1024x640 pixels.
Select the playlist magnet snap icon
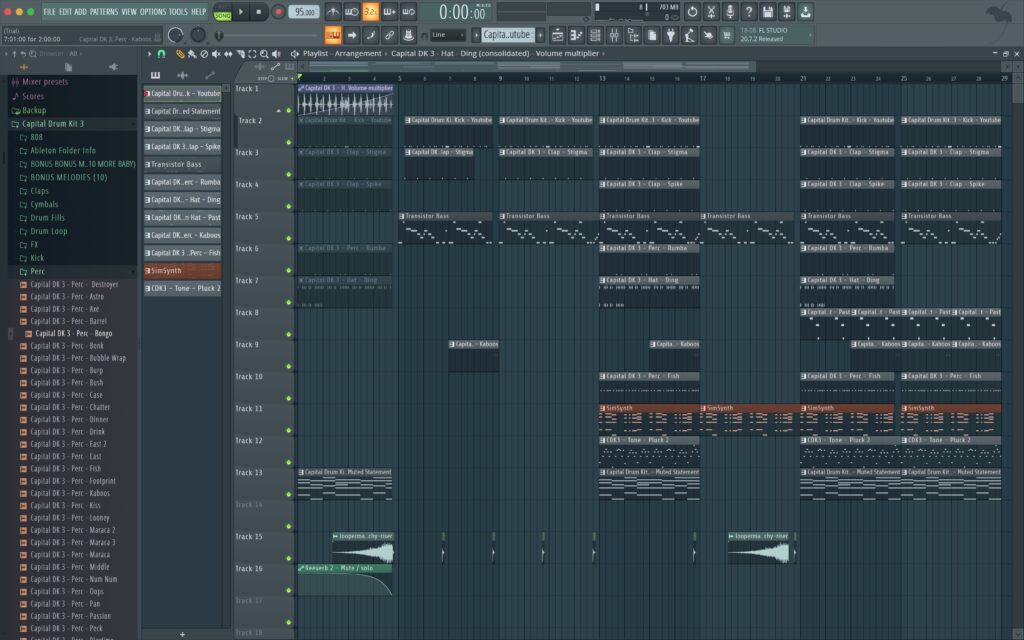pyautogui.click(x=161, y=54)
